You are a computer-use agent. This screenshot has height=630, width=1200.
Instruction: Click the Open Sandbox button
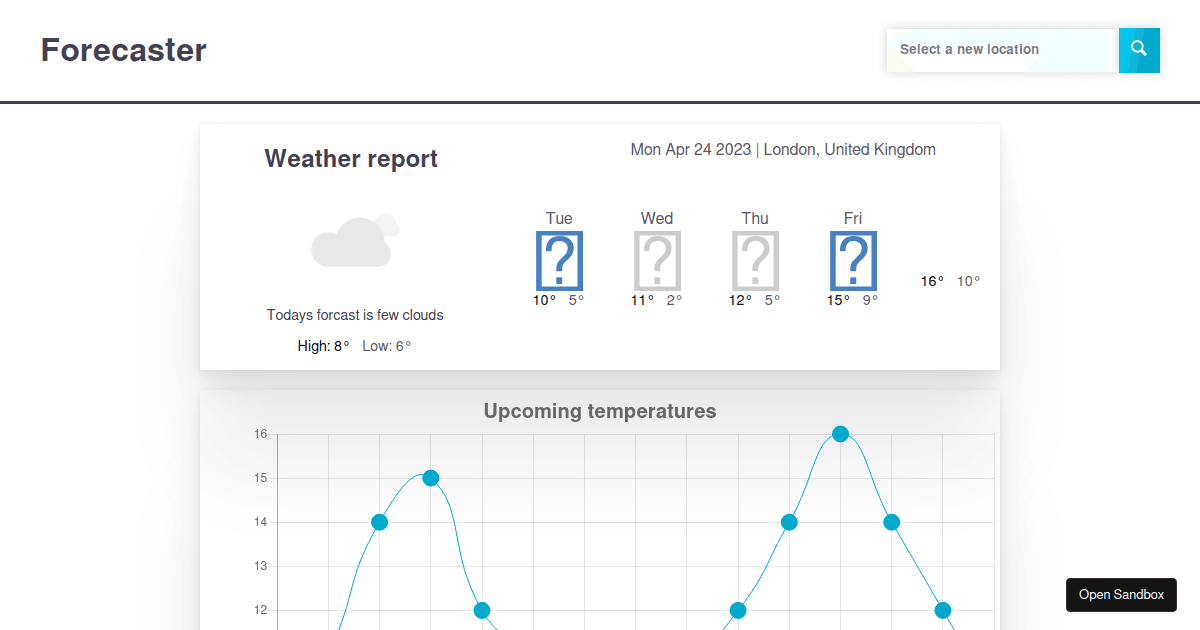tap(1121, 594)
